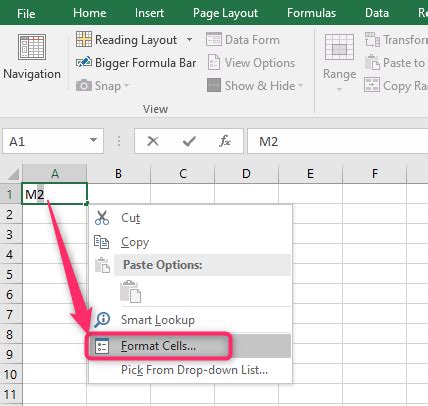This screenshot has width=428, height=406.
Task: Cancel the entry with the X button
Action: [153, 141]
